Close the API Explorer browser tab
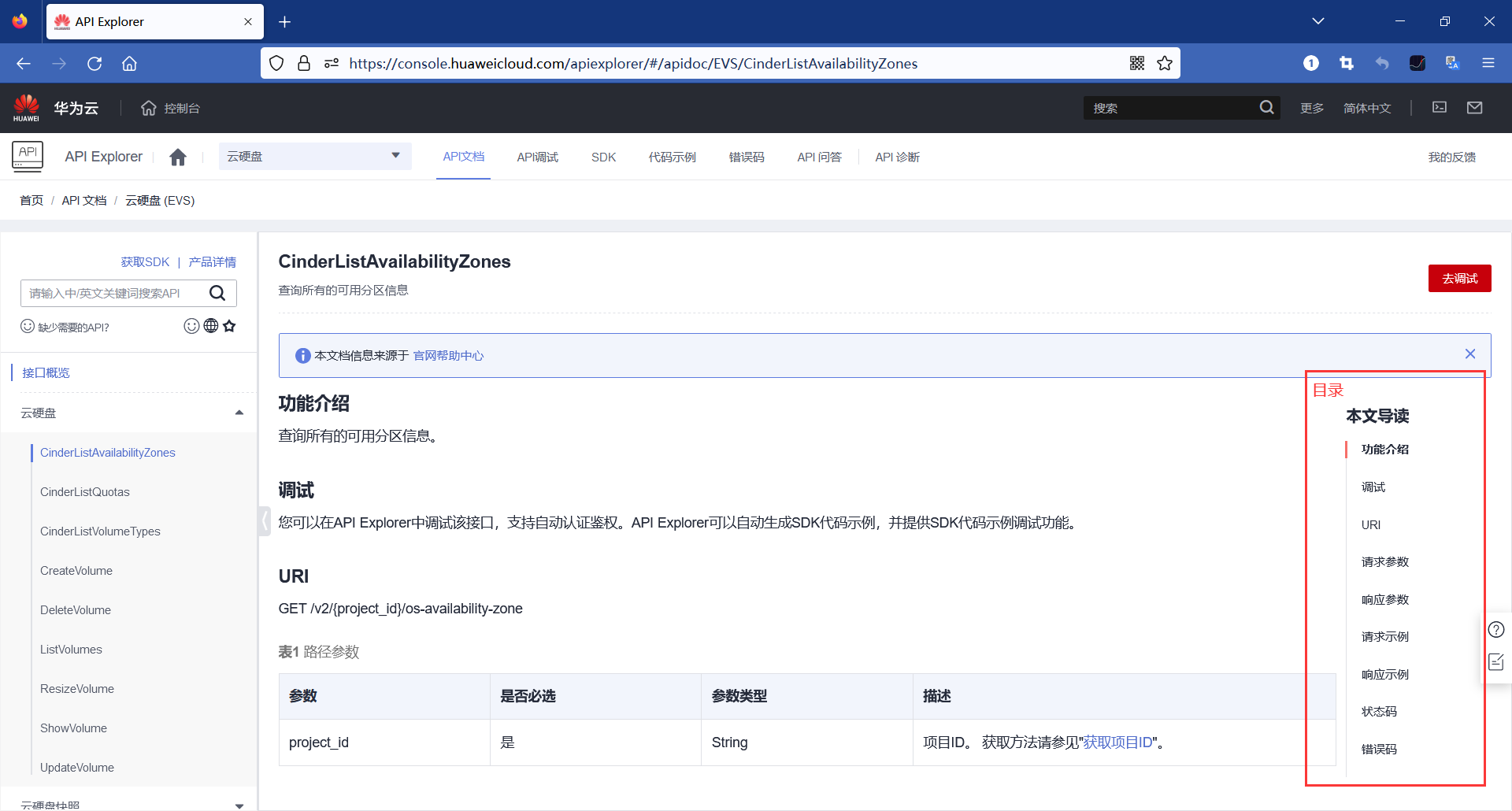 [x=248, y=22]
